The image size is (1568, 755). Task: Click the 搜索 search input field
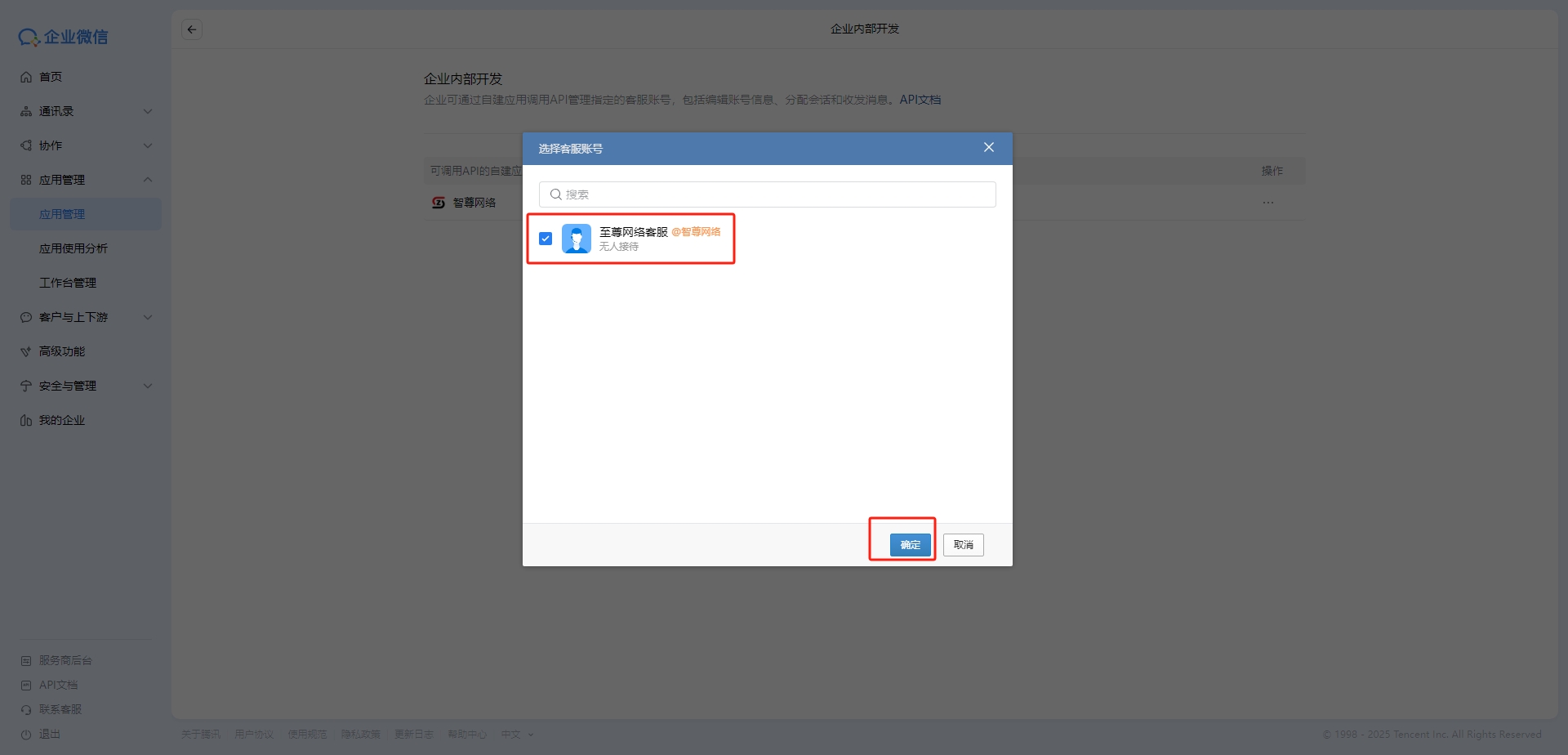click(x=768, y=194)
